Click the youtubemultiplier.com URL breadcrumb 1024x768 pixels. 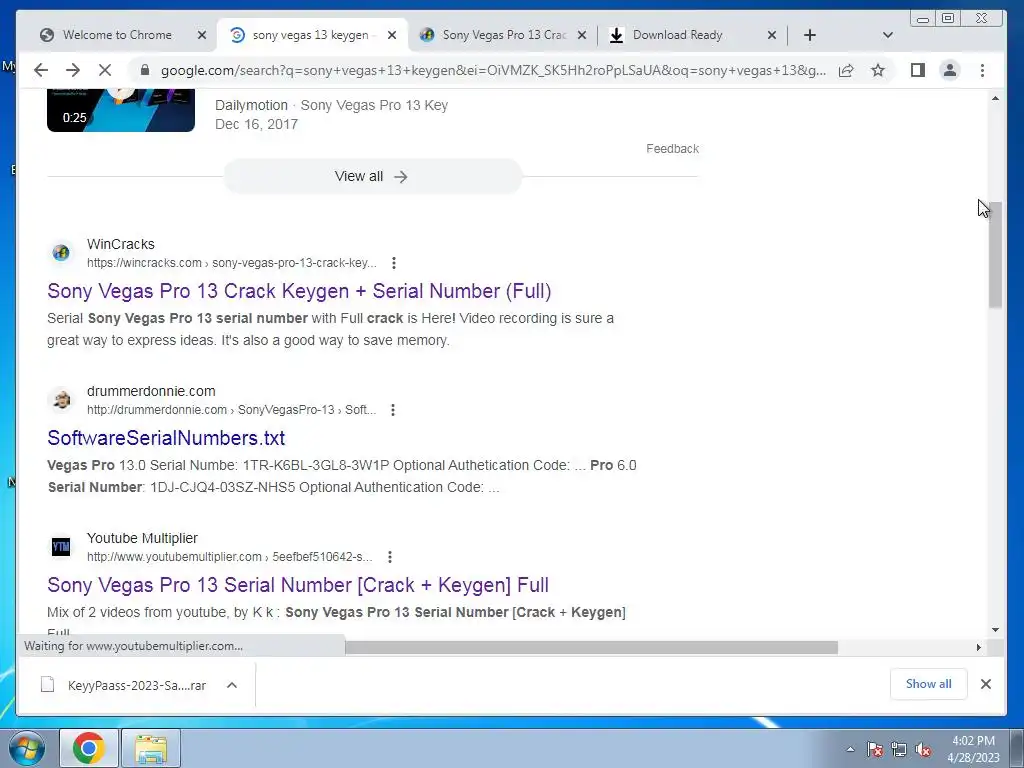coord(229,557)
